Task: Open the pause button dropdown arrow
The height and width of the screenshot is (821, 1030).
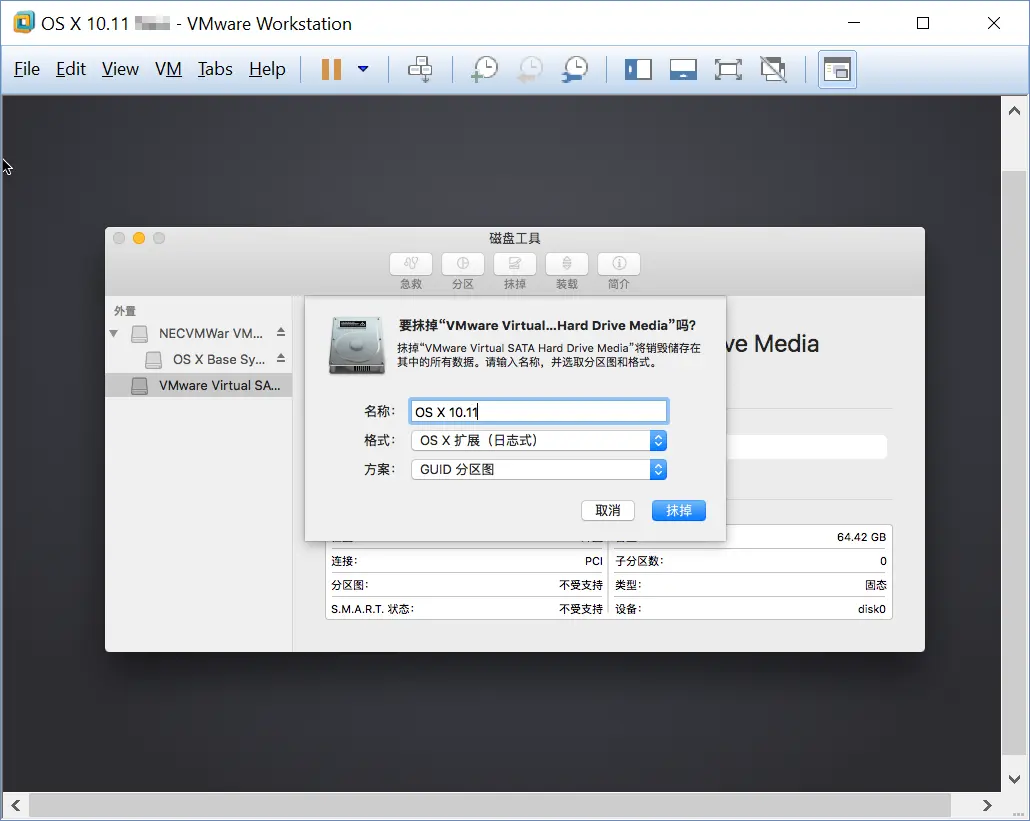Action: pyautogui.click(x=363, y=69)
